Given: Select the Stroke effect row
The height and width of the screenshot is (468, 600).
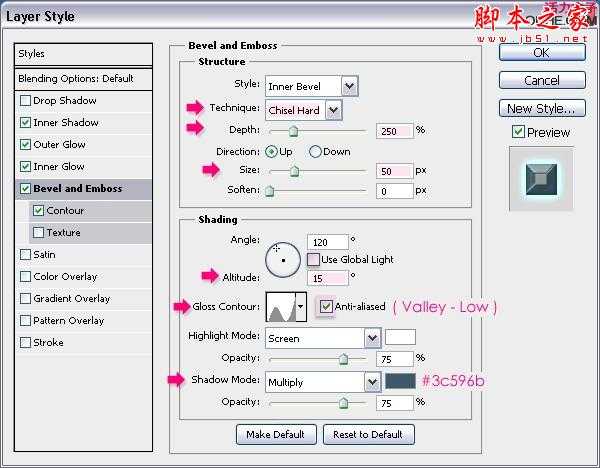Looking at the screenshot, I should point(83,343).
